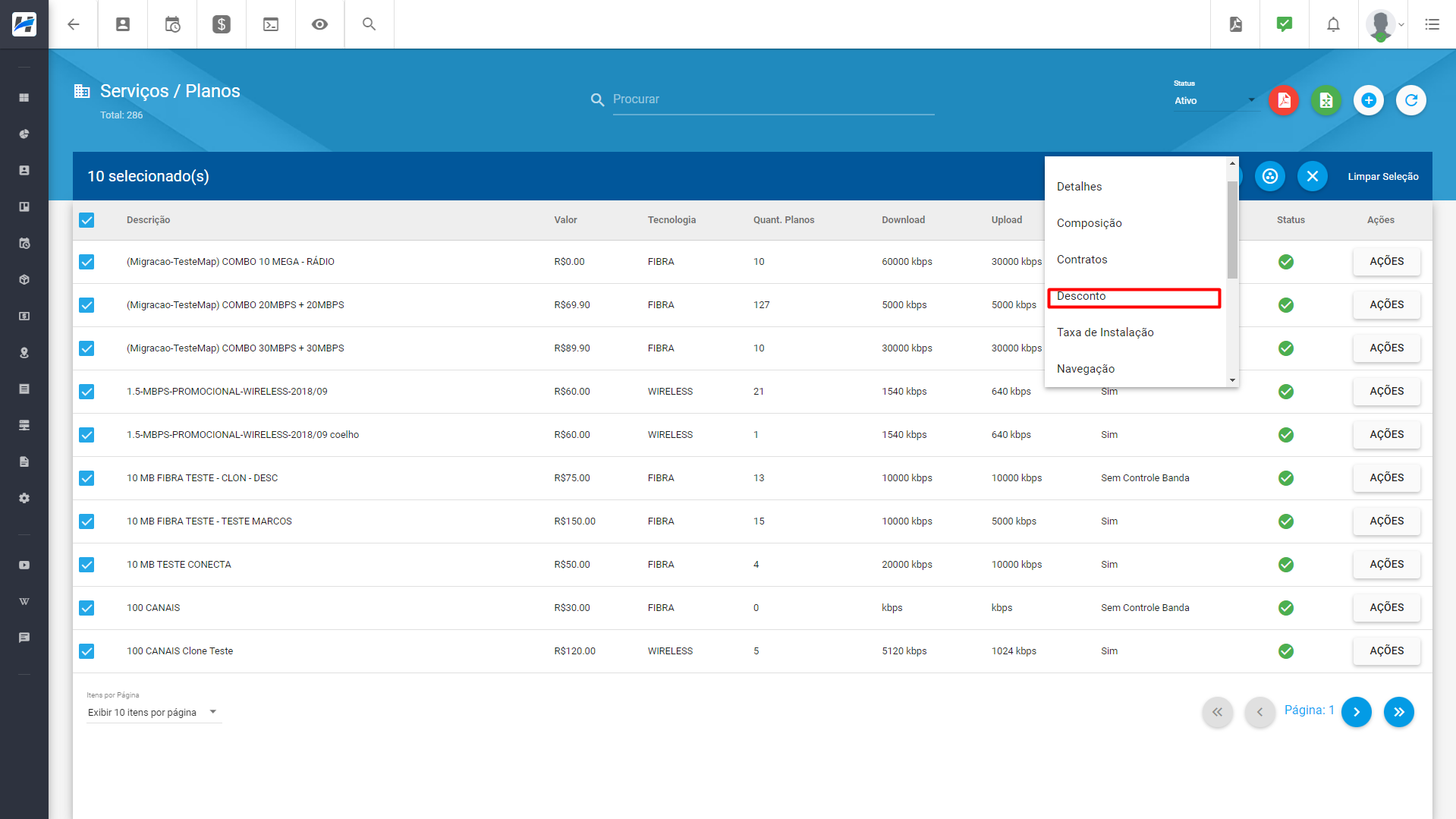
Task: Sort by the Valor column header
Action: pos(565,220)
